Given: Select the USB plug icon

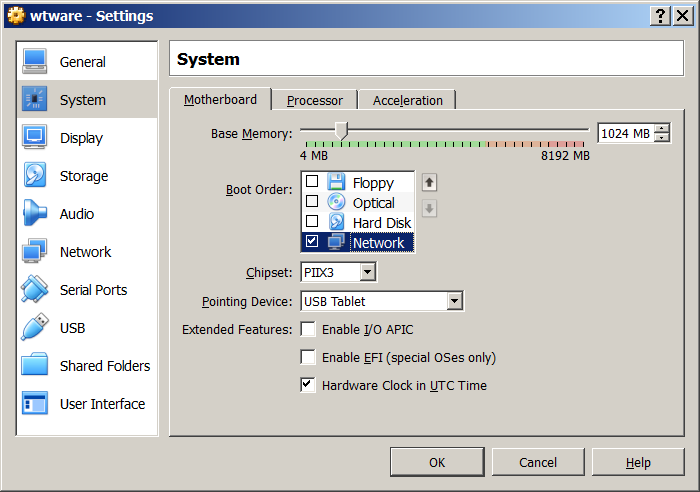Looking at the screenshot, I should click(35, 328).
